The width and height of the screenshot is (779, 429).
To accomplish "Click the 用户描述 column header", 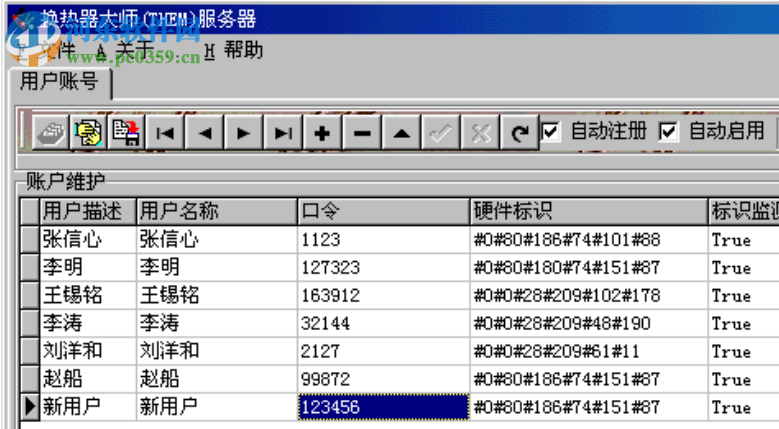I will 88,212.
